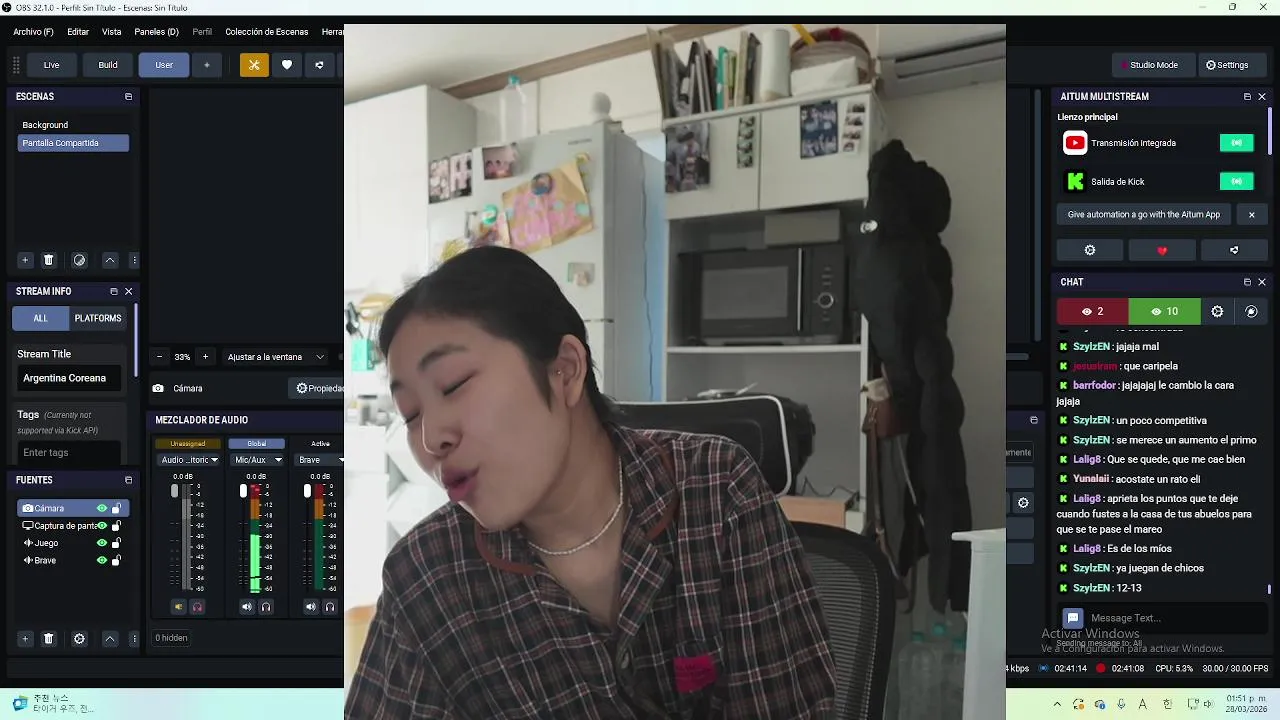Add a new scene in Escenas panel
The image size is (1280, 720).
(x=25, y=260)
